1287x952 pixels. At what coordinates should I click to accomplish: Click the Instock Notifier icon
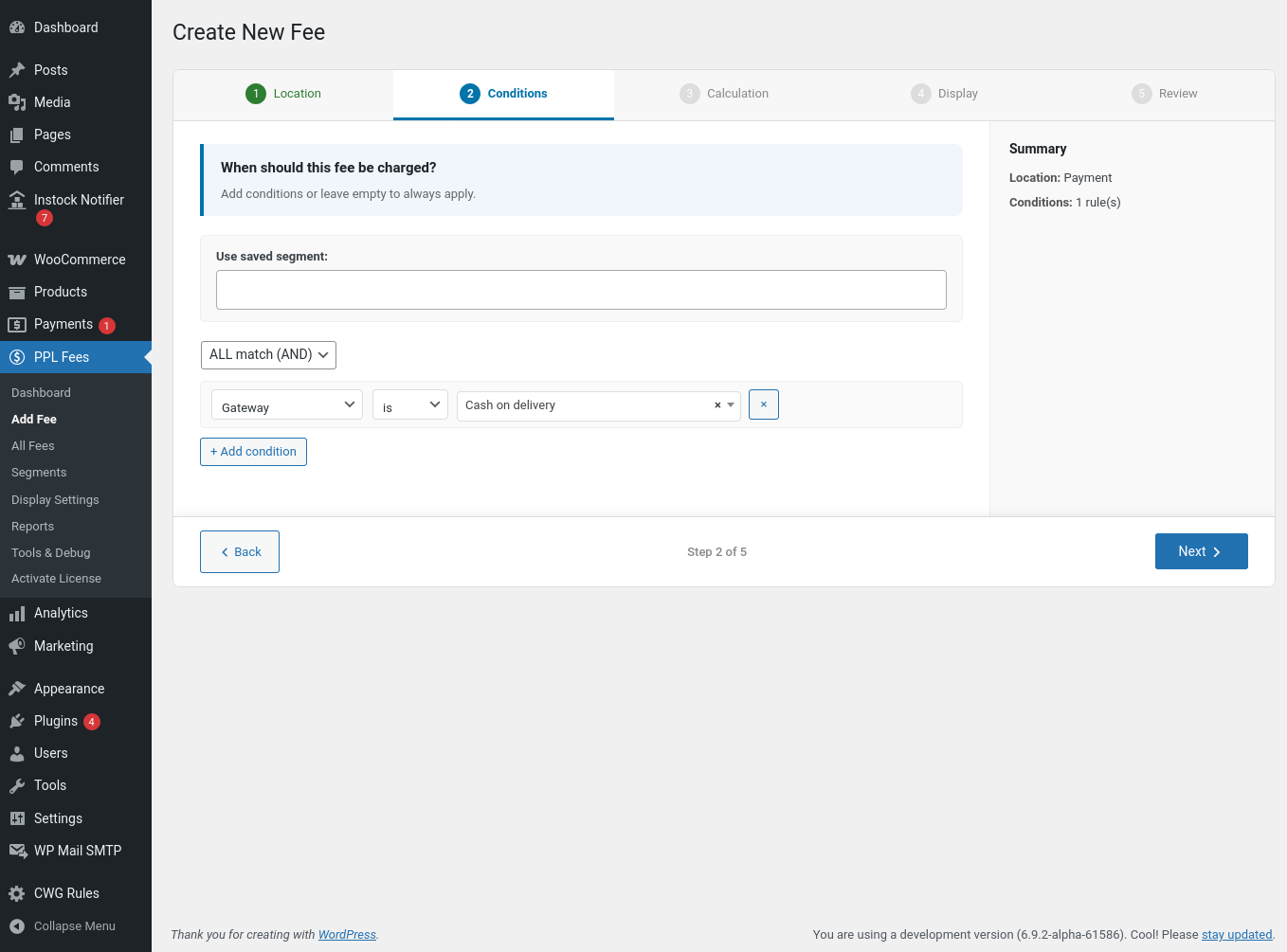pyautogui.click(x=17, y=200)
